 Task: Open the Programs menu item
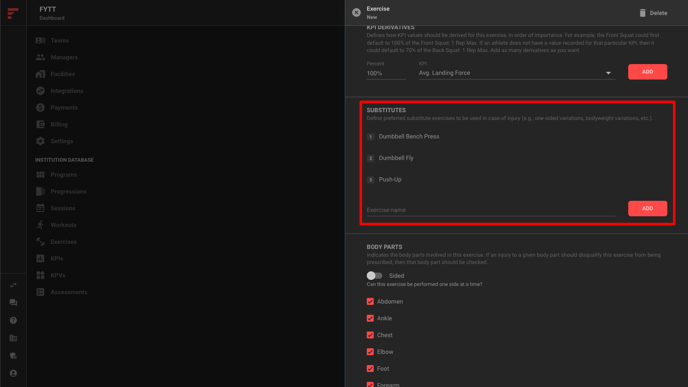coord(64,175)
